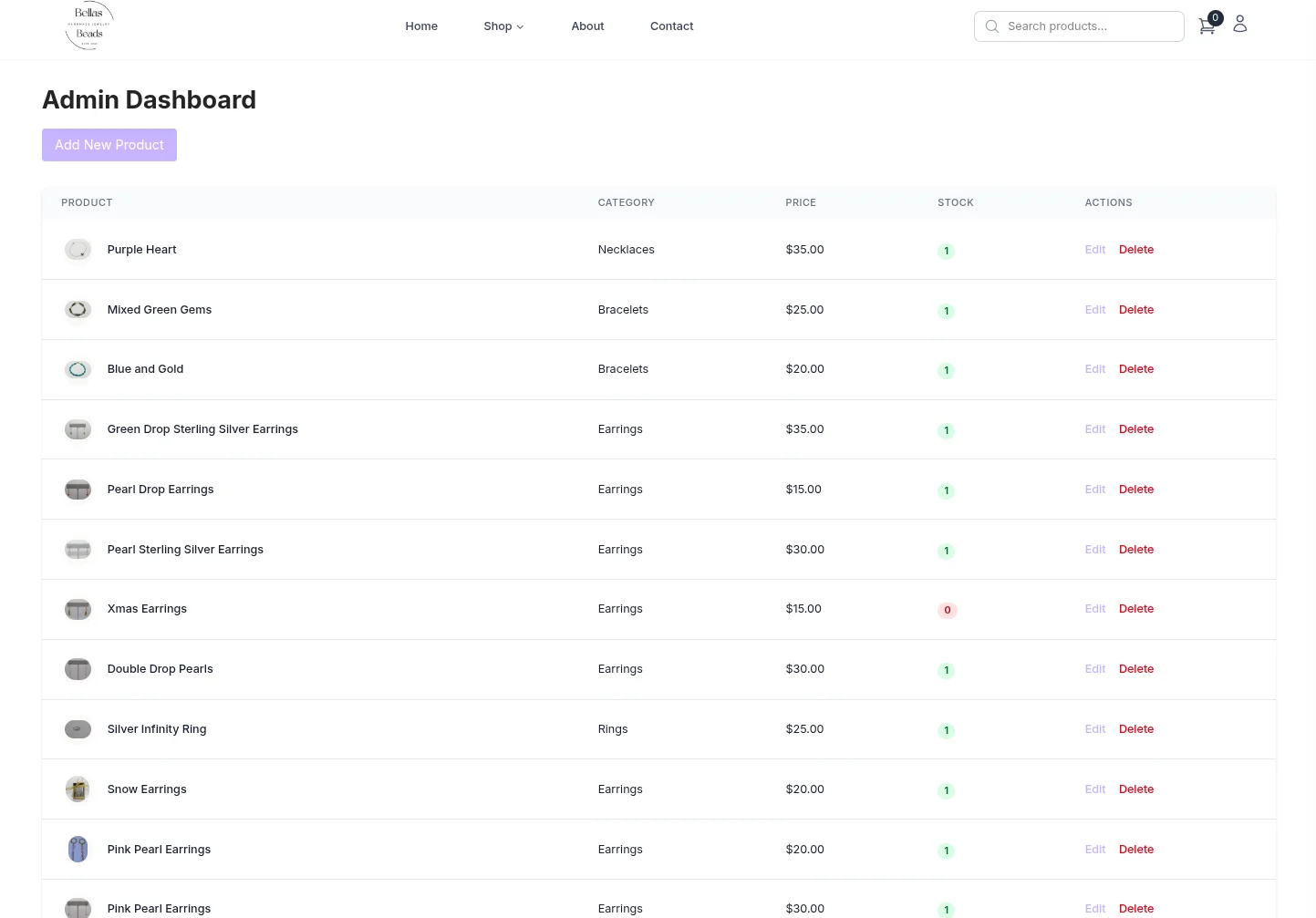Viewport: 1316px width, 918px height.
Task: Delete the Xmas Earrings product
Action: 1136,608
